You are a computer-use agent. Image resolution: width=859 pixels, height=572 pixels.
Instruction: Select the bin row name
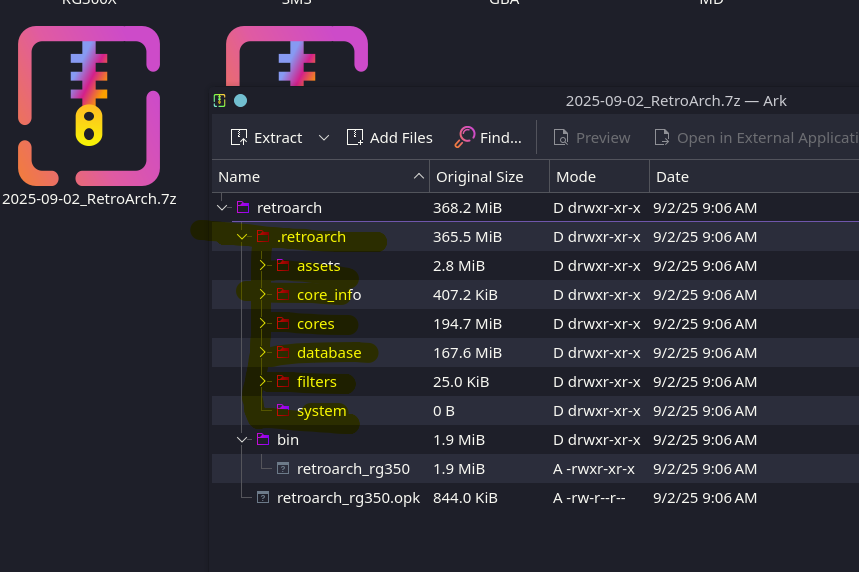pyautogui.click(x=288, y=441)
